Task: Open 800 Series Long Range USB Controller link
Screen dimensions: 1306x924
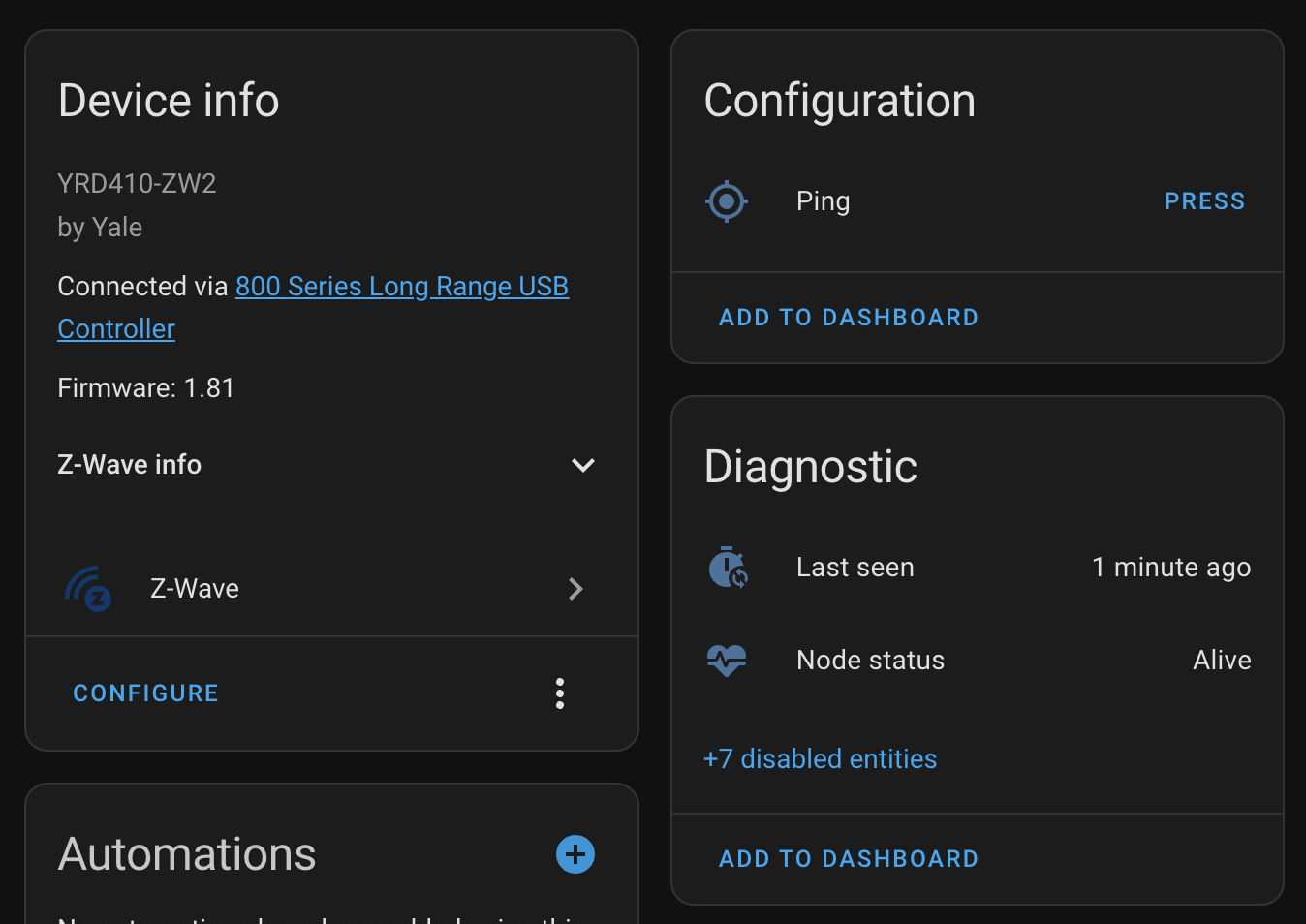Action: point(313,307)
